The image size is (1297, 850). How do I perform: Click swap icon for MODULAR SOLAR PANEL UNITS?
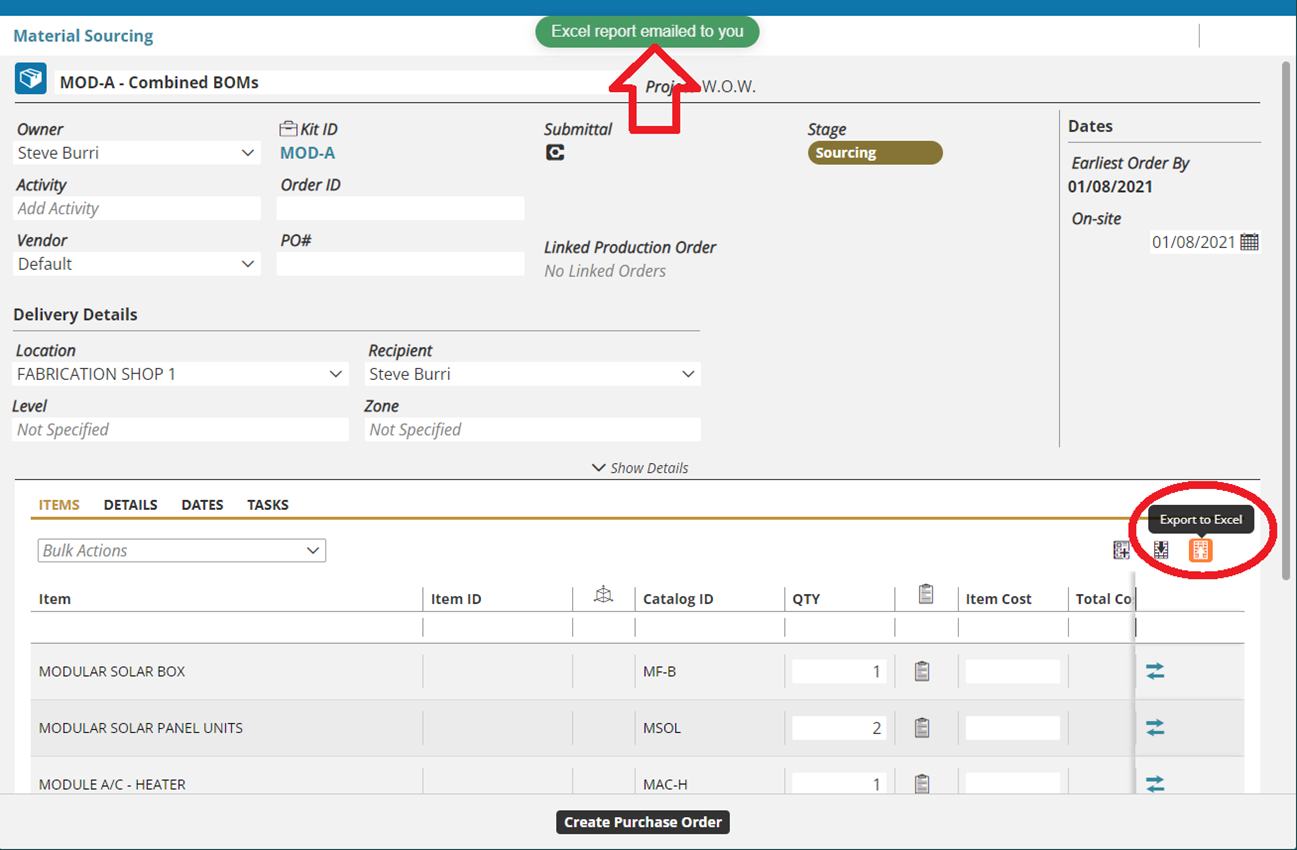click(x=1155, y=728)
